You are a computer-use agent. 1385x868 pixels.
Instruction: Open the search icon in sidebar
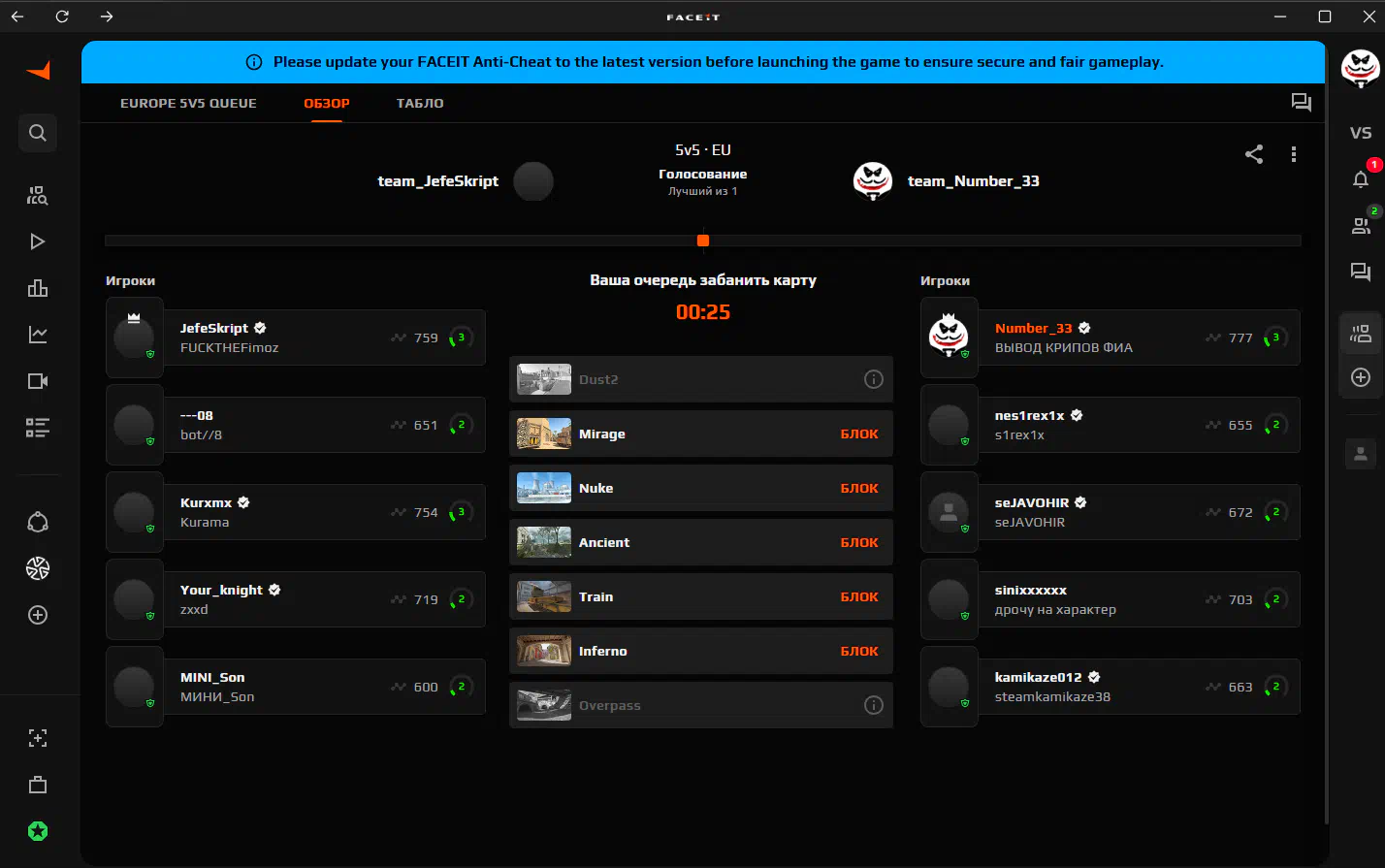pyautogui.click(x=38, y=133)
